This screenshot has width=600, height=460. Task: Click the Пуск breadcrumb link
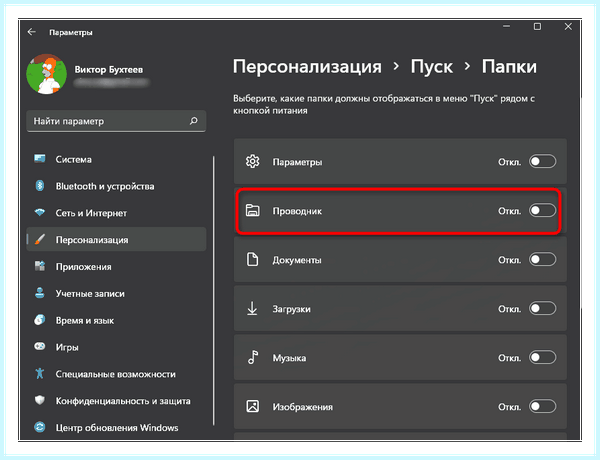click(432, 67)
